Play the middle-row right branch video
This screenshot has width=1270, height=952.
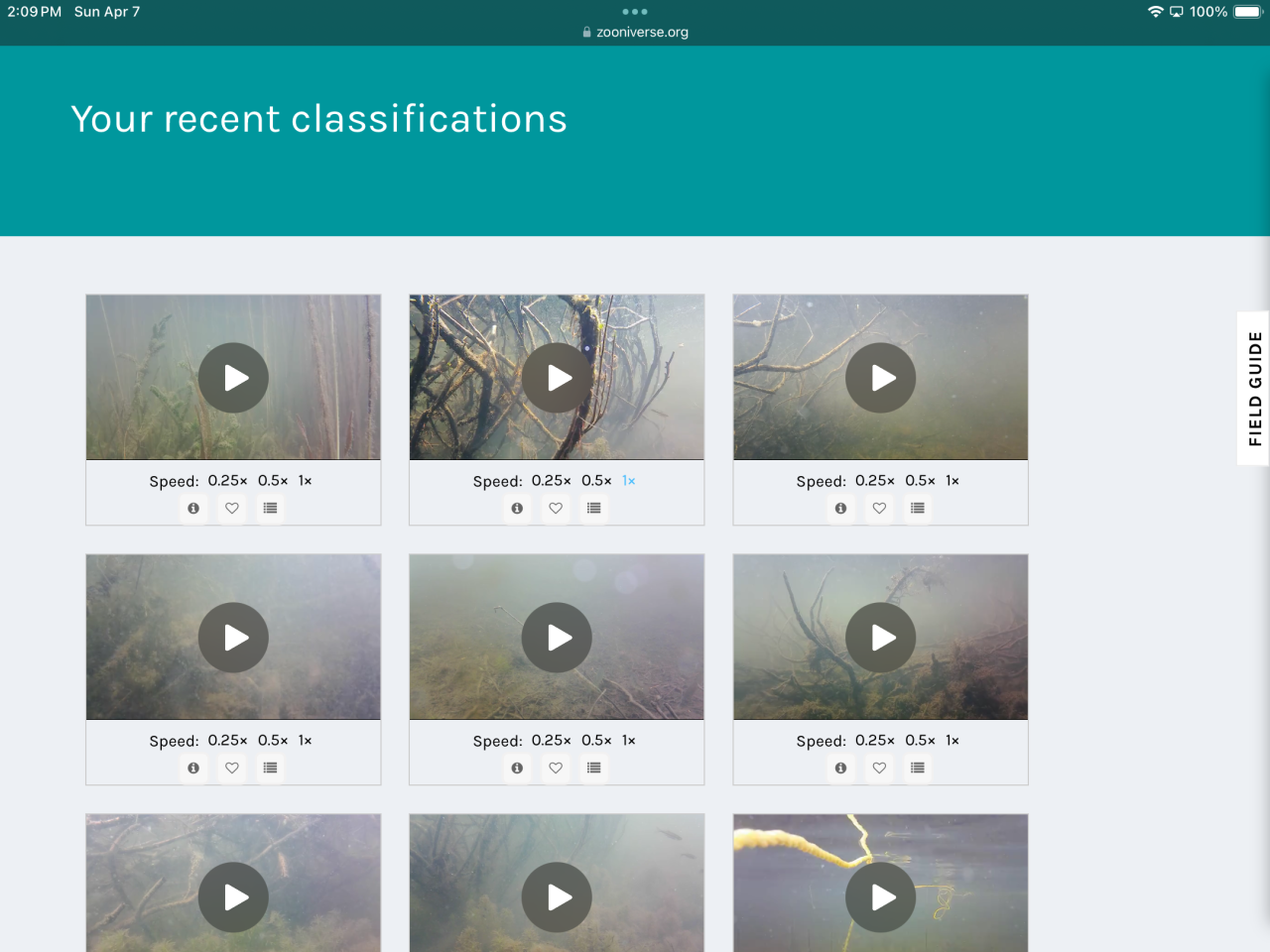coord(880,638)
